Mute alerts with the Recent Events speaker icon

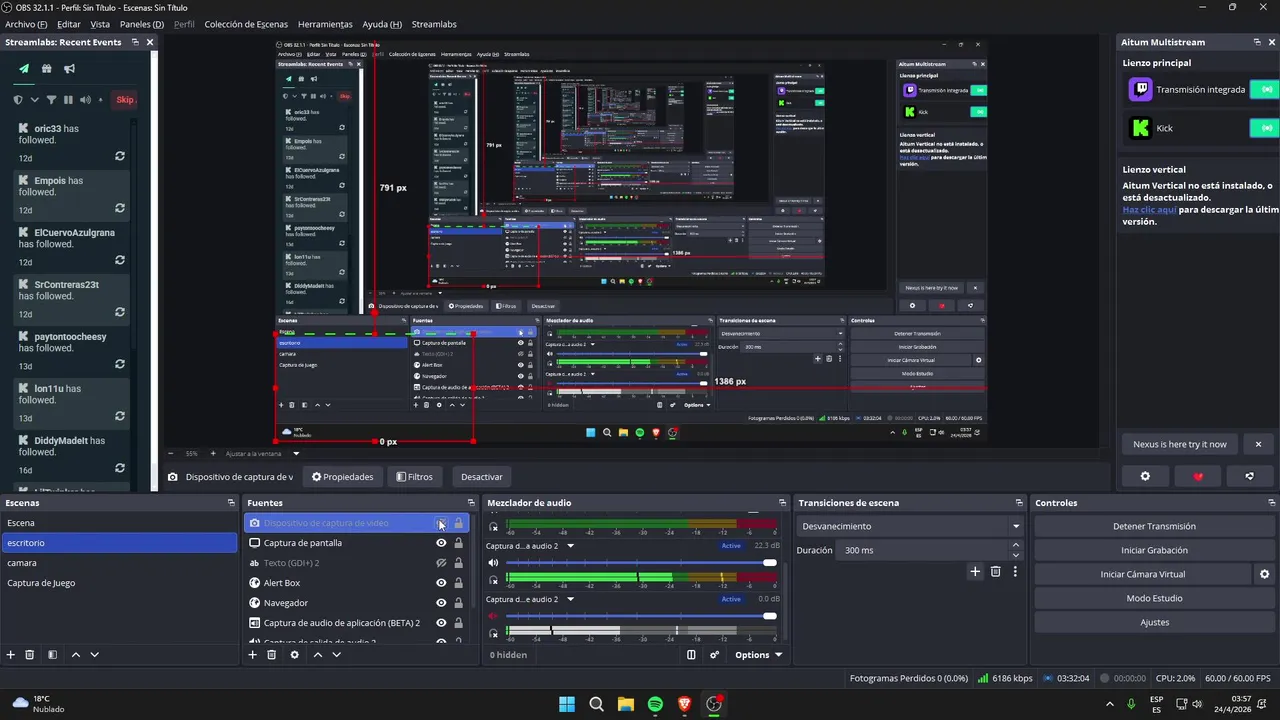(x=85, y=100)
